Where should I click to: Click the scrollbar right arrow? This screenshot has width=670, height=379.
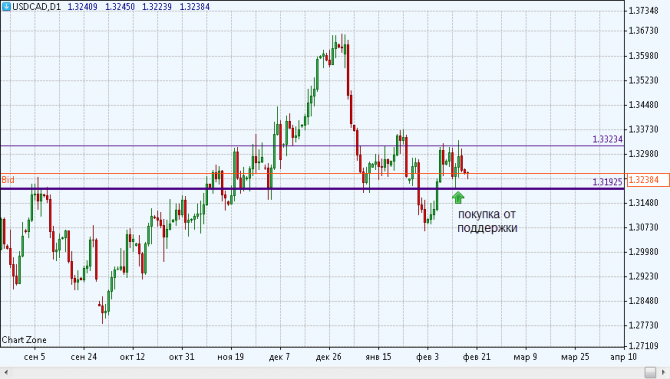point(664,373)
